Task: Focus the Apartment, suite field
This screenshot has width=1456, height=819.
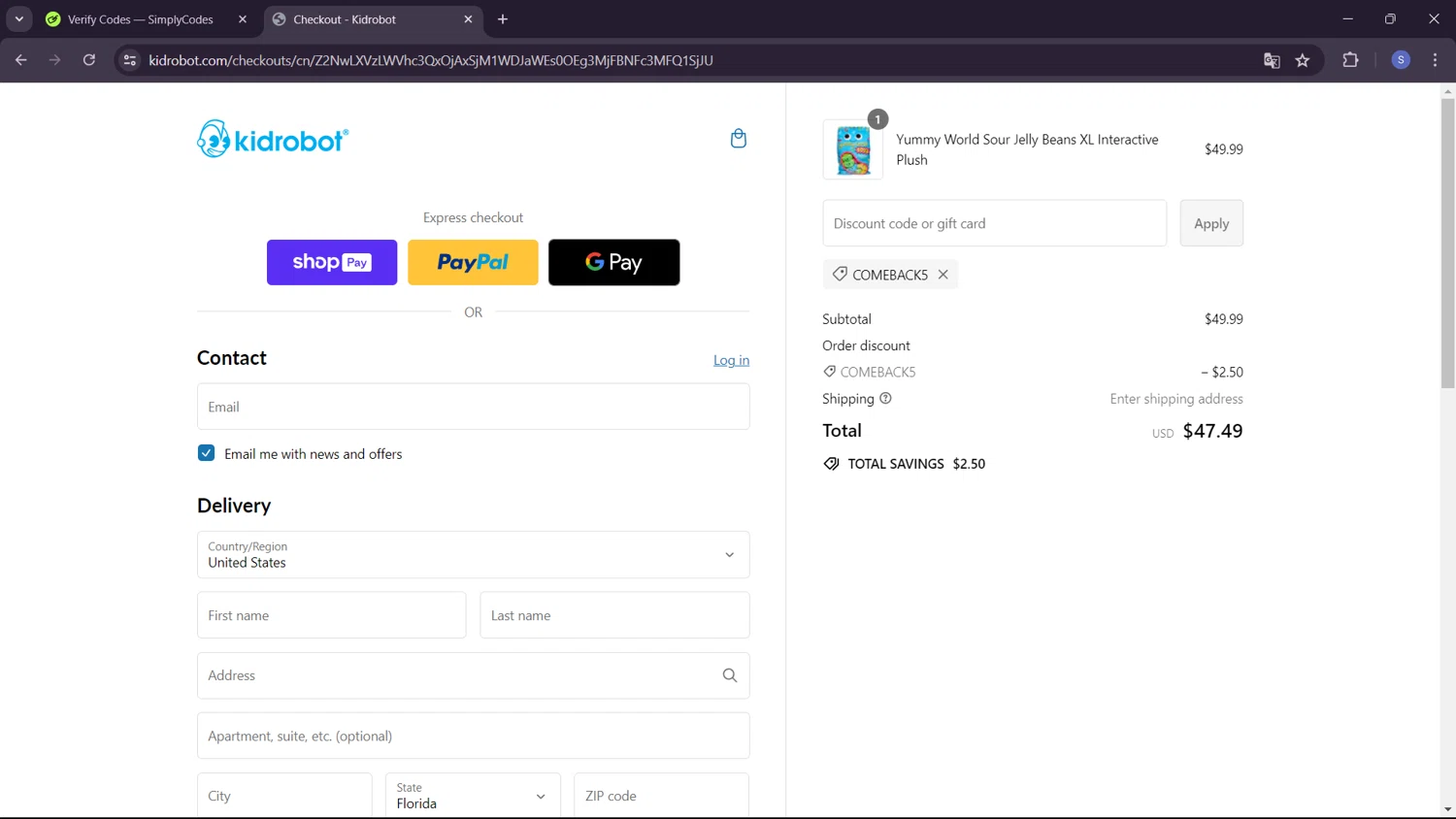Action: coord(474,736)
